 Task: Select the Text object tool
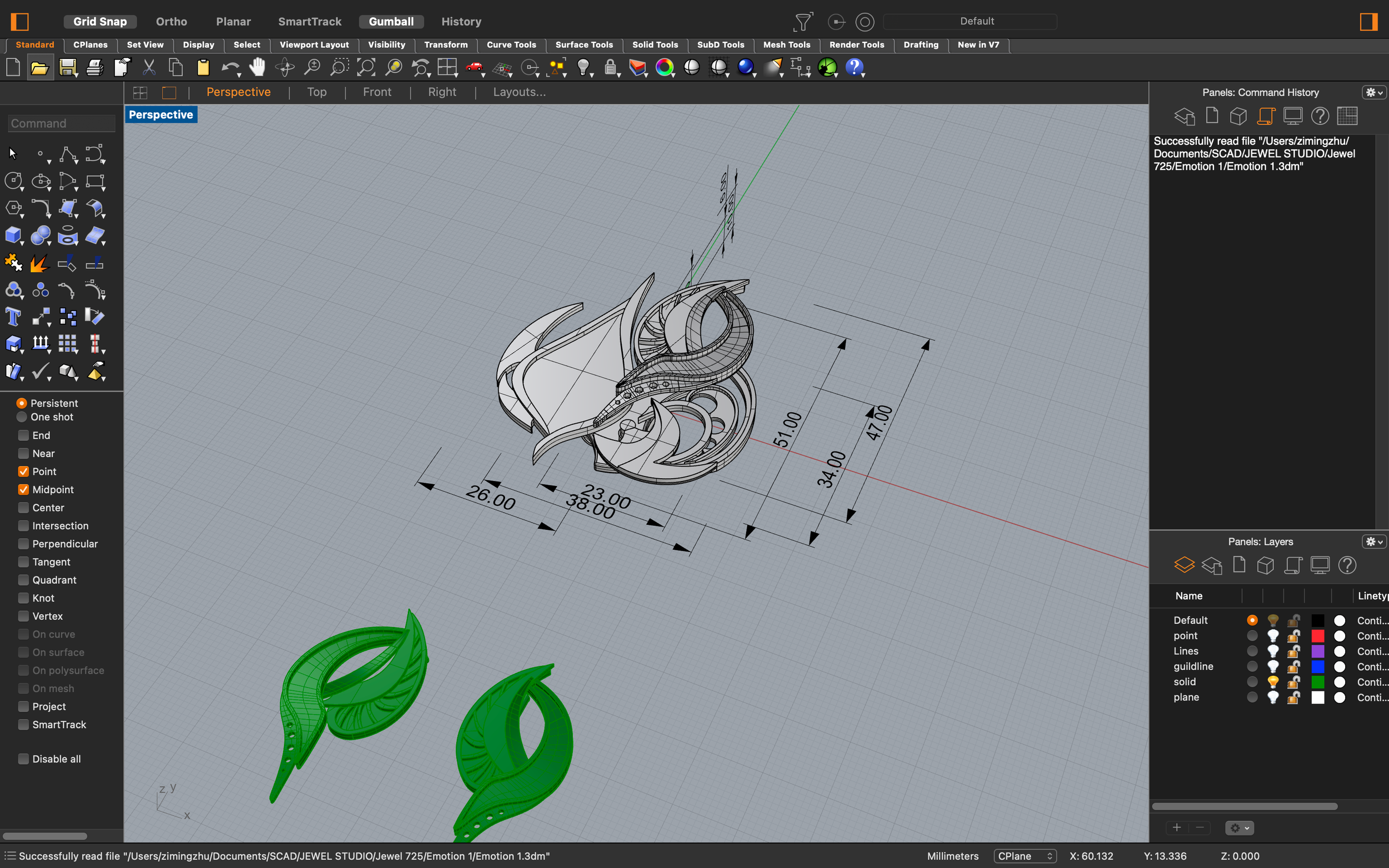[13, 317]
